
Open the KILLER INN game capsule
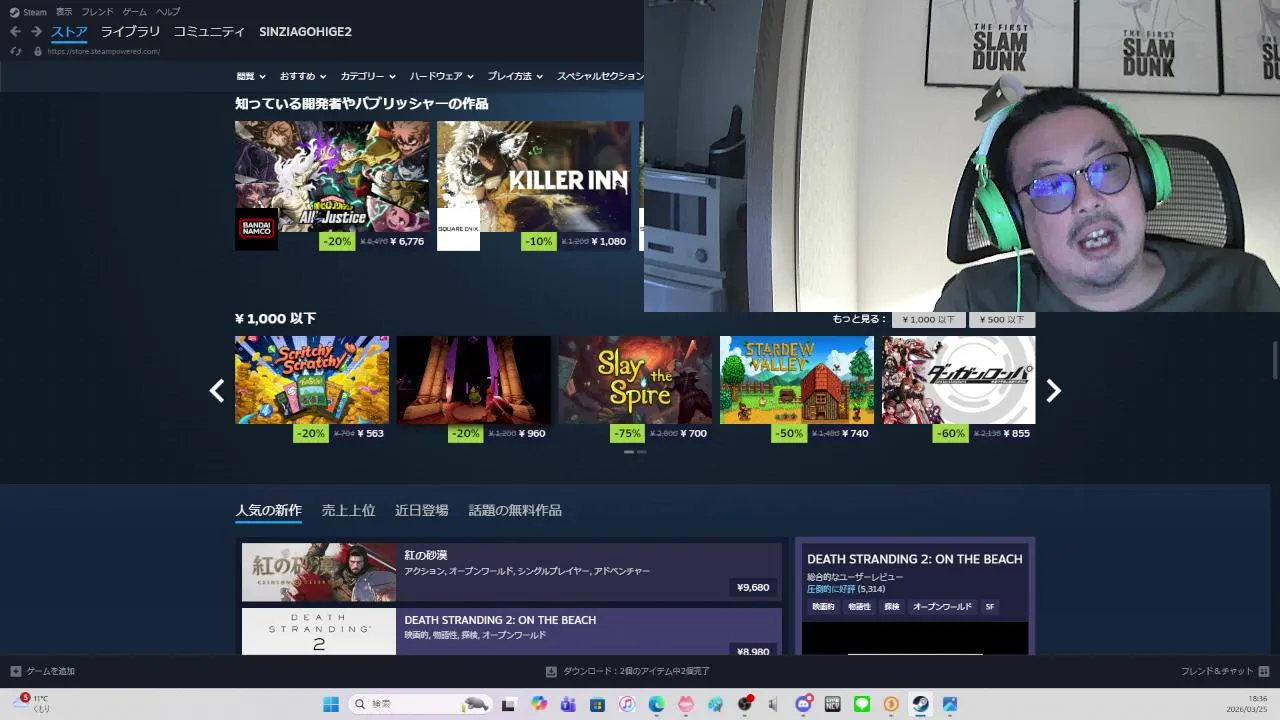tap(534, 176)
